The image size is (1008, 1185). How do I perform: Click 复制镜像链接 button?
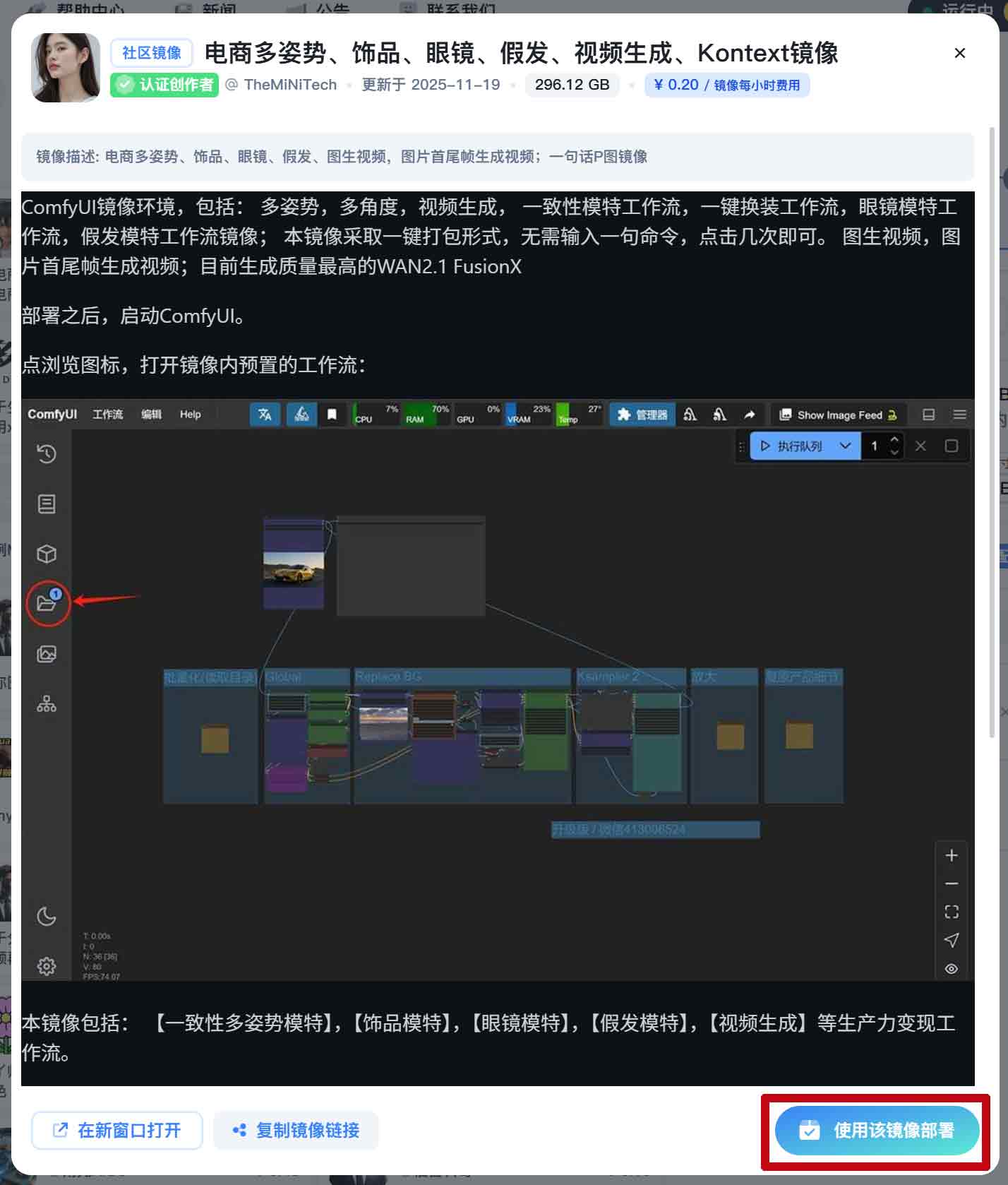[296, 1131]
